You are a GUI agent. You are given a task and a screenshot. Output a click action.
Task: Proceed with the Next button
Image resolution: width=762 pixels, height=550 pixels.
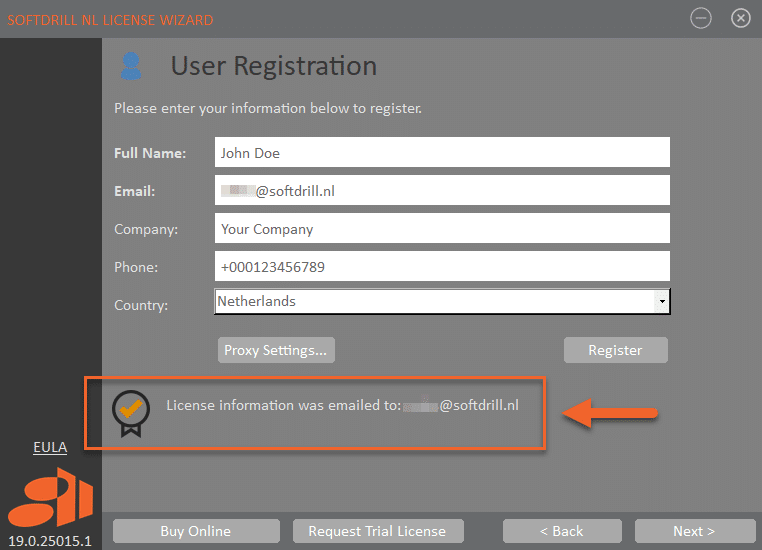coord(695,531)
